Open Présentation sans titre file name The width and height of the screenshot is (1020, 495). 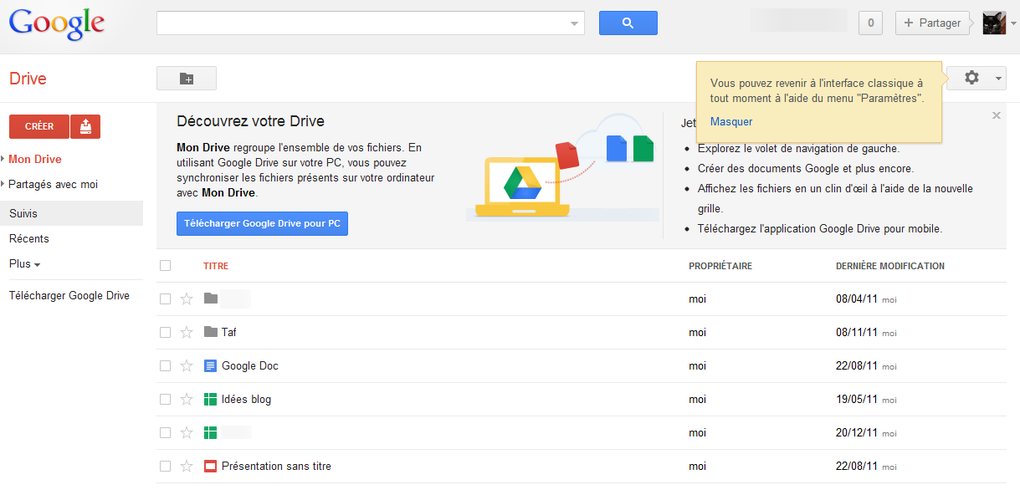pyautogui.click(x=276, y=466)
